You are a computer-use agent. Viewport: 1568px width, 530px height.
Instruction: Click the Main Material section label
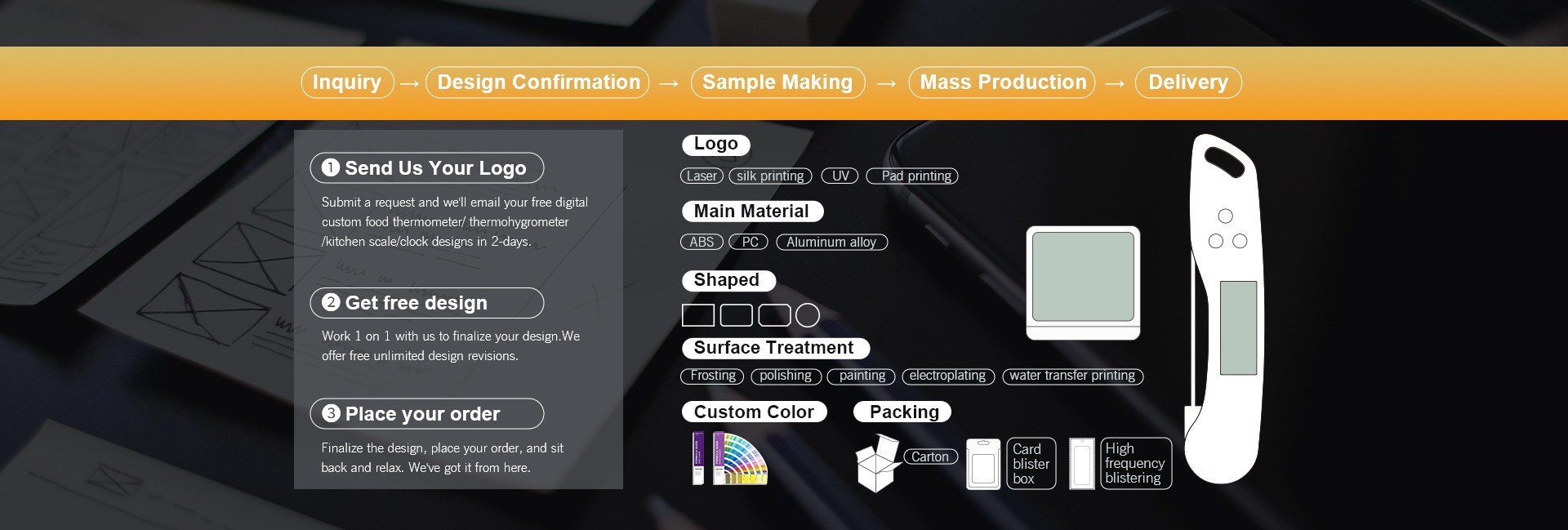coord(752,212)
